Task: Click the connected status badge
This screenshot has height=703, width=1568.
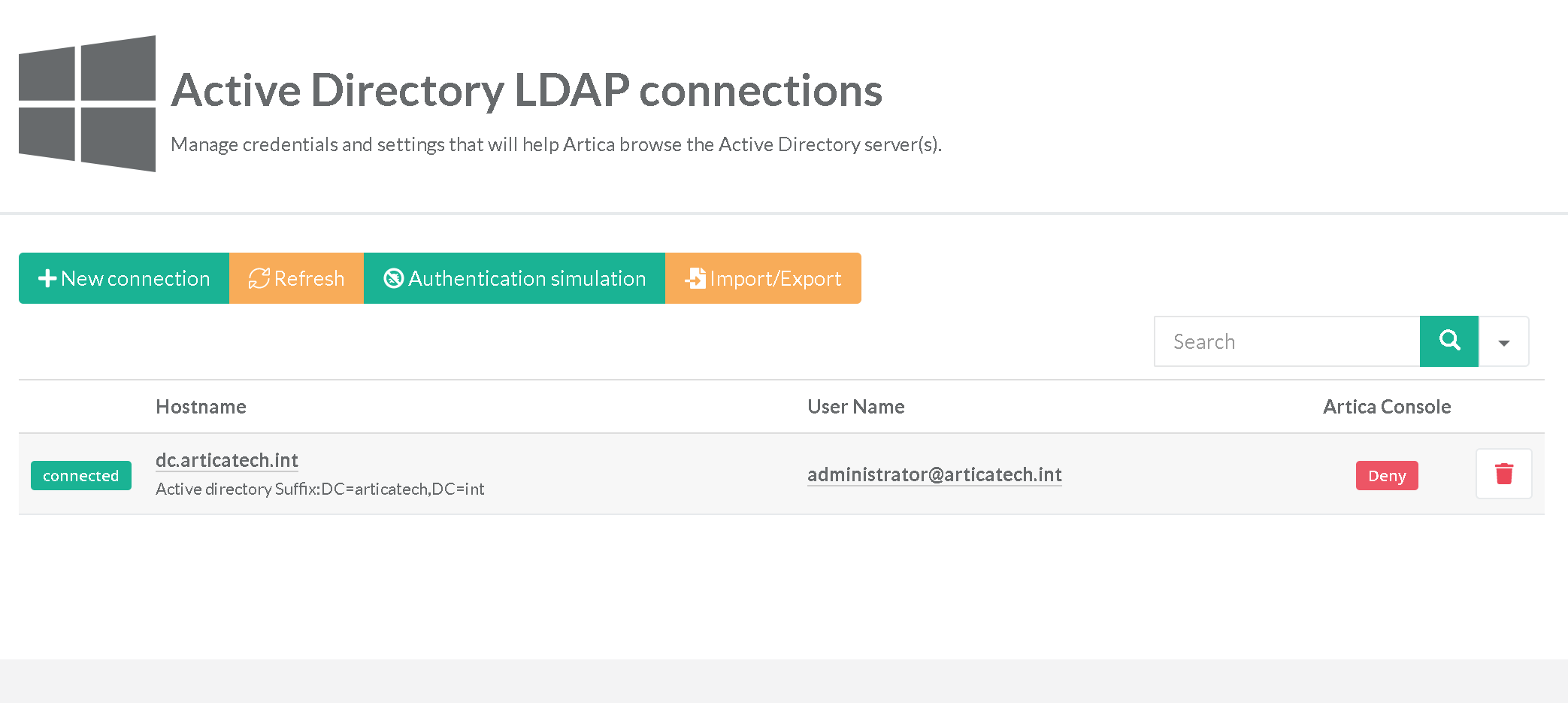Action: [x=81, y=475]
